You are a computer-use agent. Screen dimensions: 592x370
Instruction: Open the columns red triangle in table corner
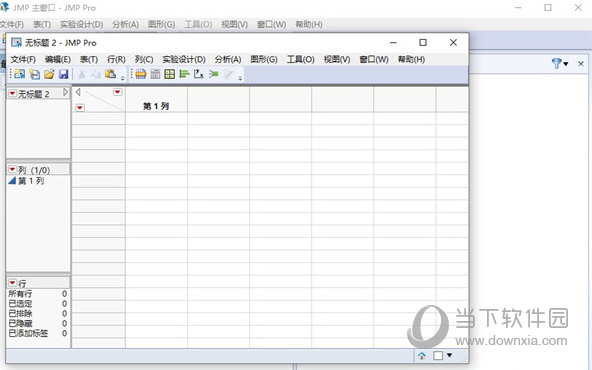pyautogui.click(x=117, y=92)
